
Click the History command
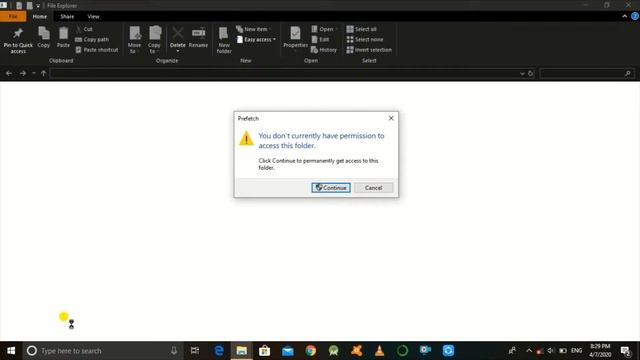pos(324,50)
